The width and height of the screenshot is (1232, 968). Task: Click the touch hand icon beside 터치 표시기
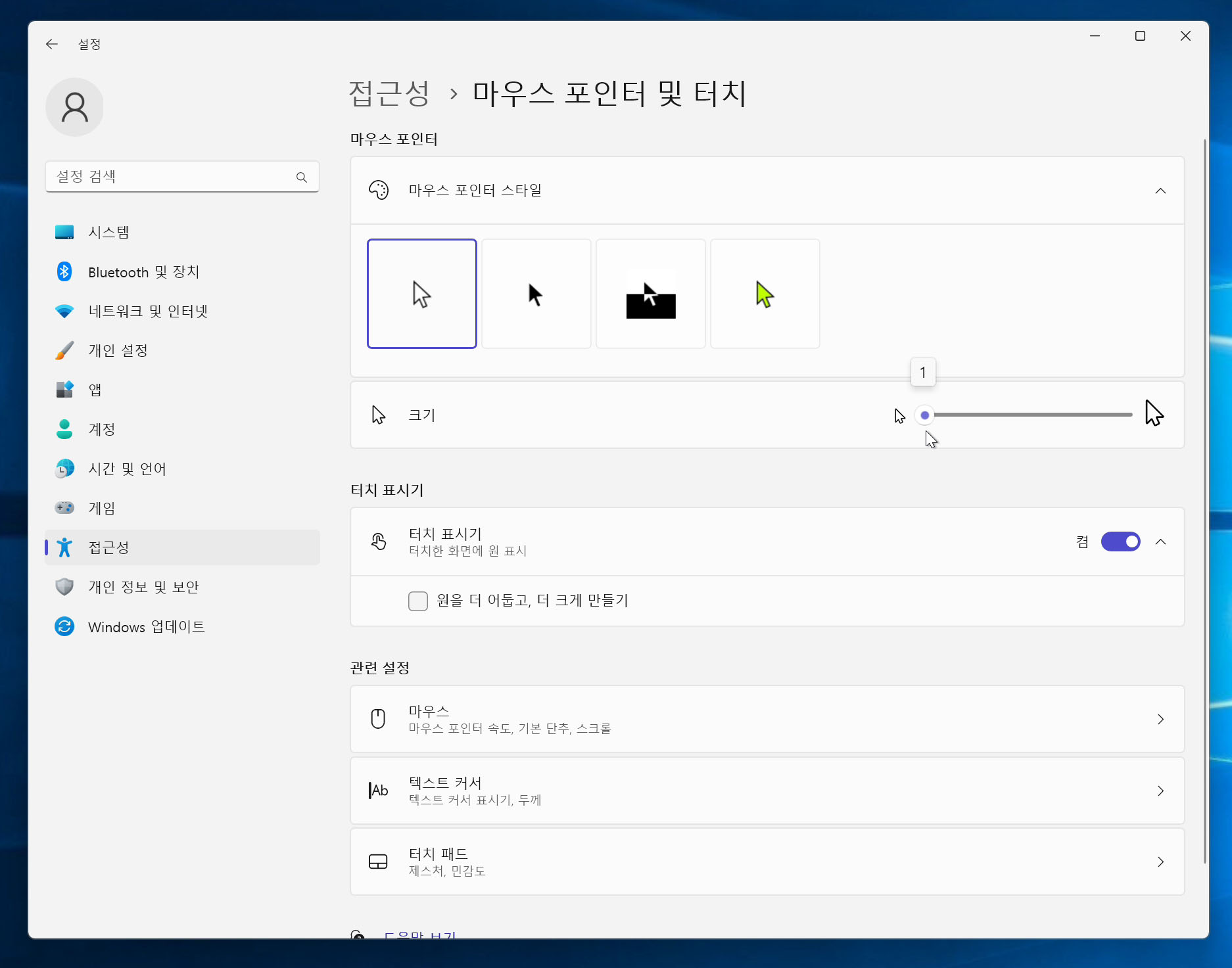(x=379, y=542)
